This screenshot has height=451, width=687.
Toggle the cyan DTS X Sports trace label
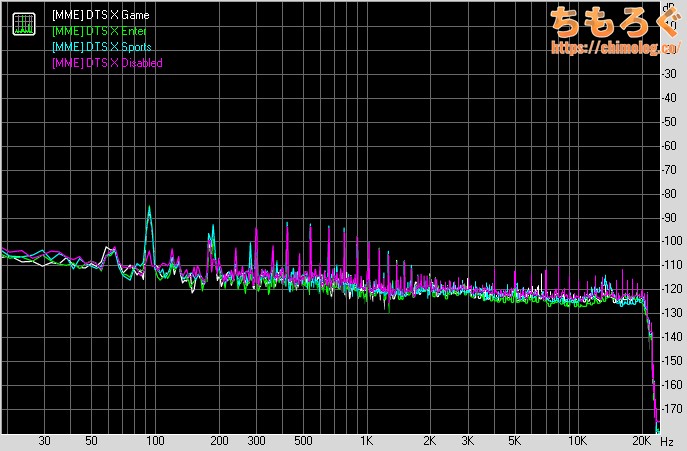pos(101,48)
